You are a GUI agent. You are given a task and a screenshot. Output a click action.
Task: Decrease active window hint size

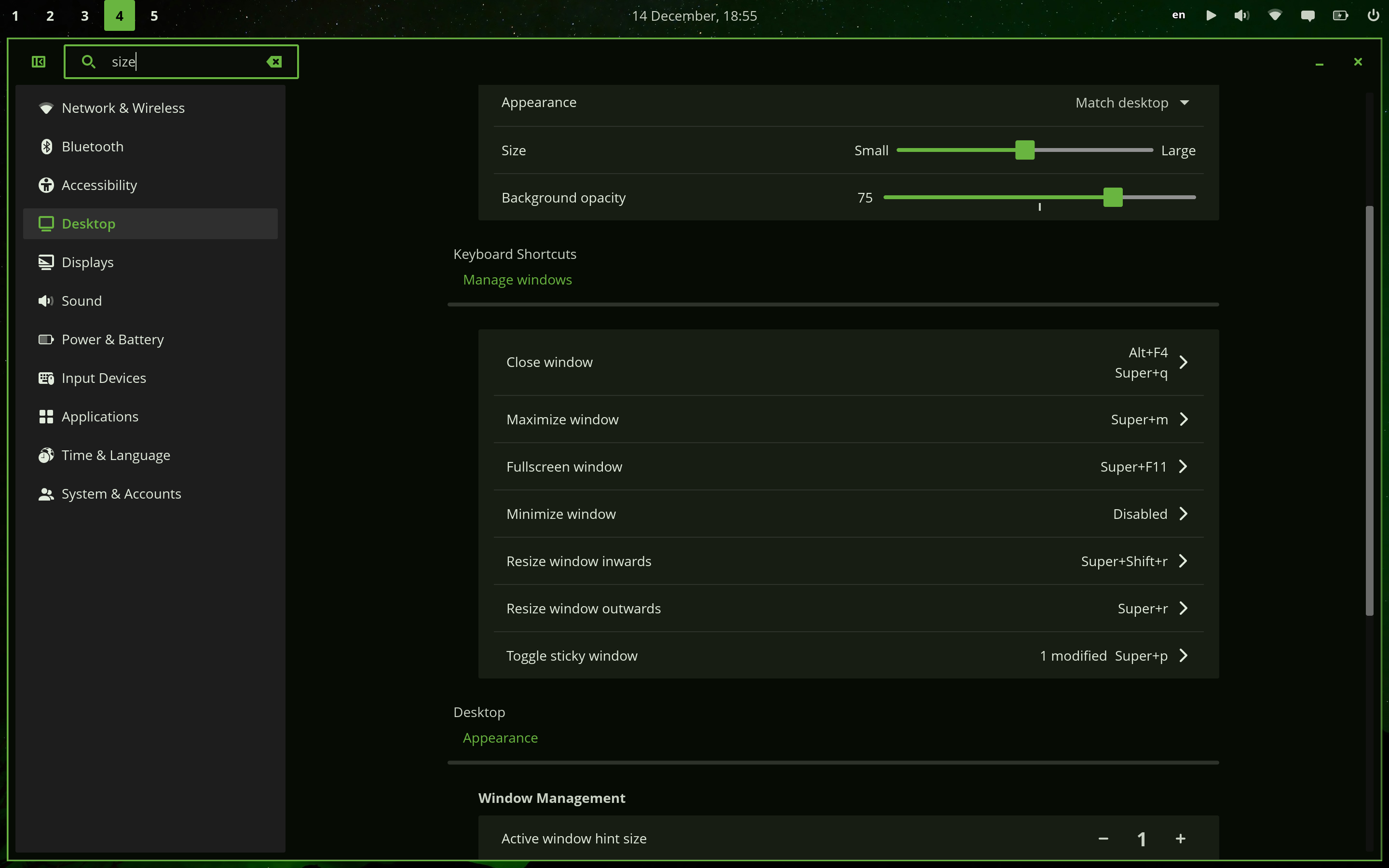tap(1103, 839)
